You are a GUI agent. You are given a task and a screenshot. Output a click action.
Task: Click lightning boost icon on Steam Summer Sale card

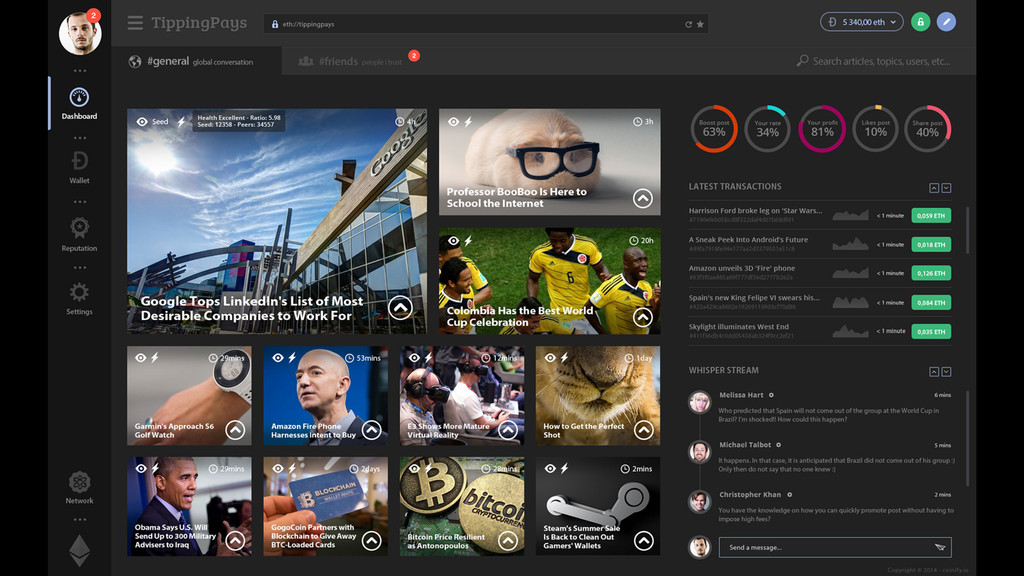coord(564,468)
